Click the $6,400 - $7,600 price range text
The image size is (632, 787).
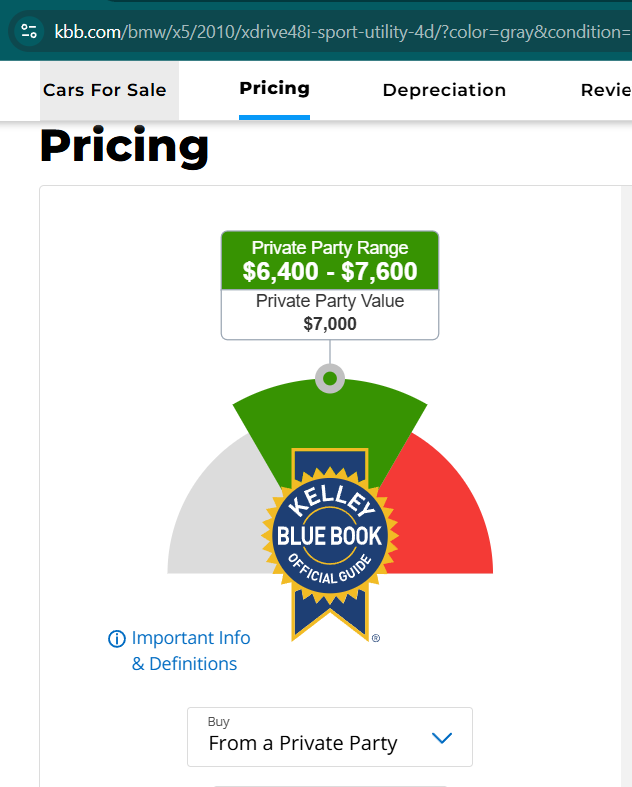[330, 271]
